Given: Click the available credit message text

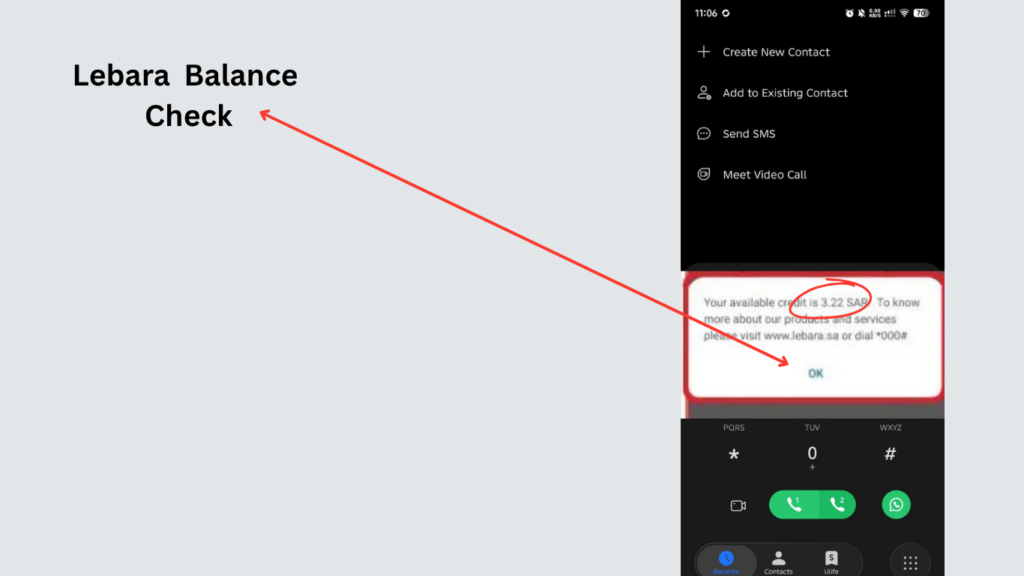Looking at the screenshot, I should (x=812, y=319).
